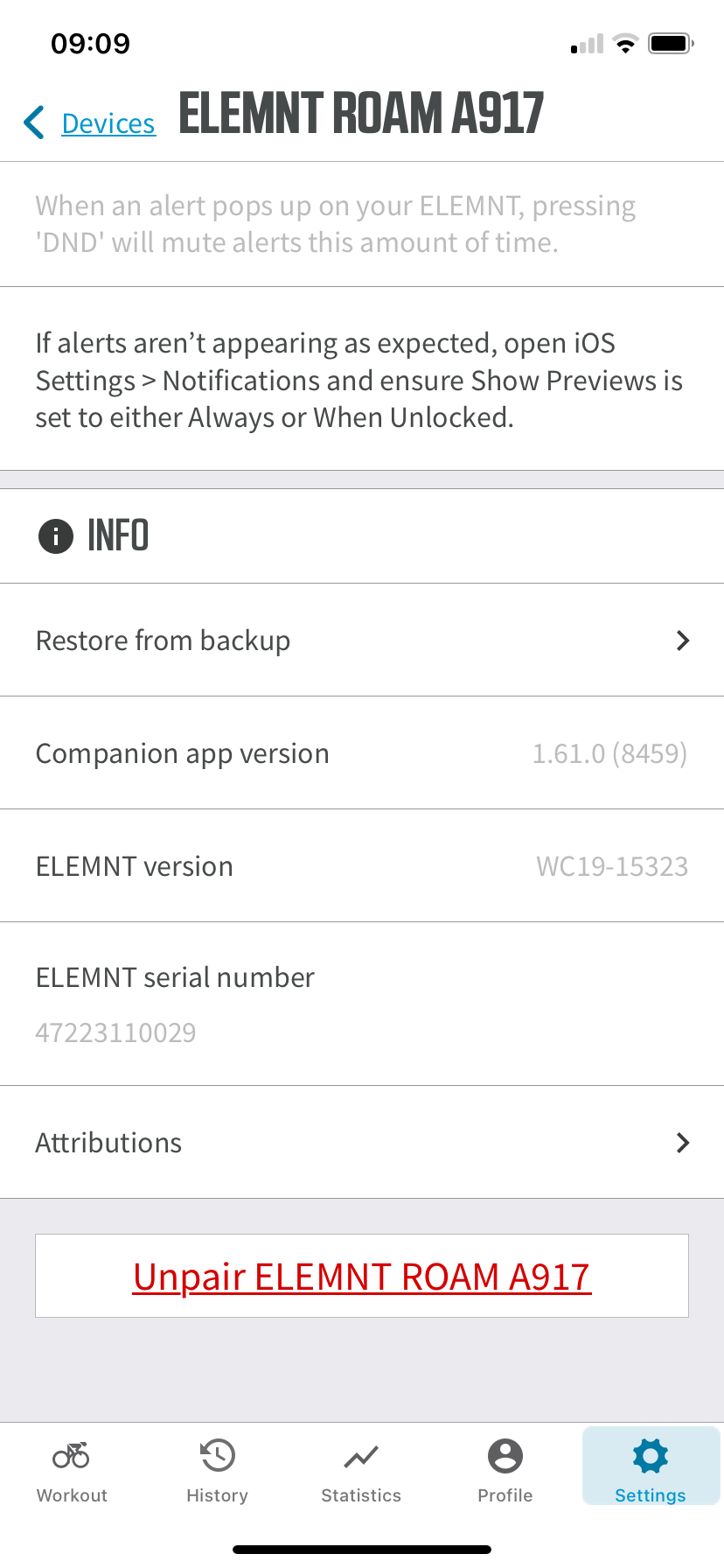This screenshot has height=1568, width=724.
Task: Tap the INFO circle icon
Action: [x=56, y=535]
